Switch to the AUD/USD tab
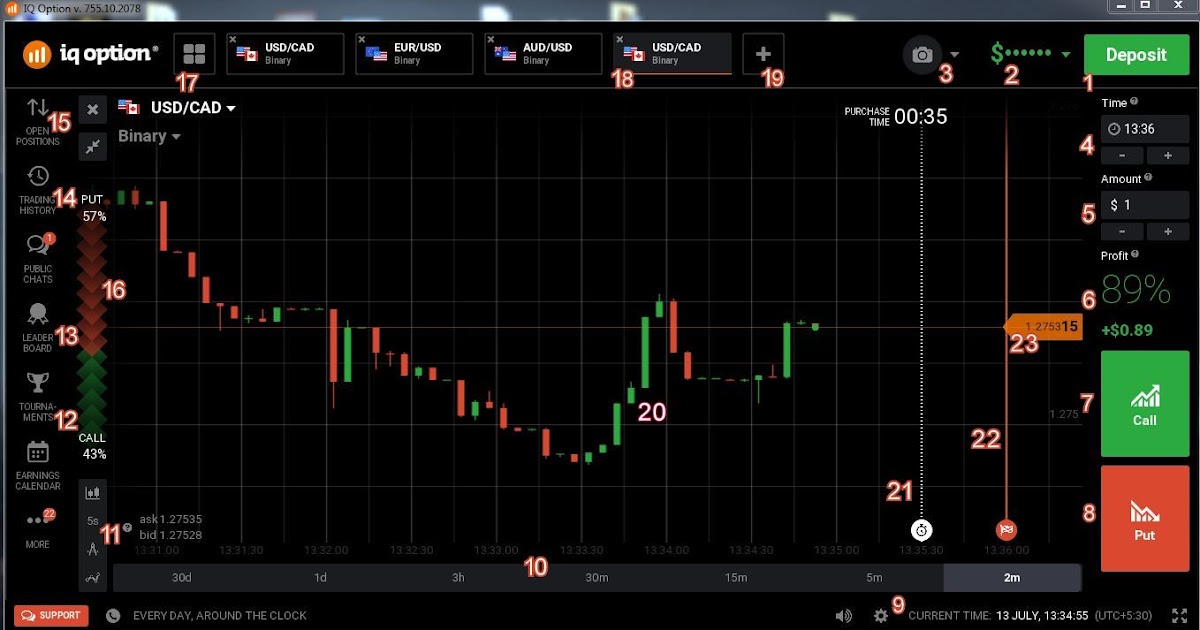The height and width of the screenshot is (630, 1200). click(543, 54)
